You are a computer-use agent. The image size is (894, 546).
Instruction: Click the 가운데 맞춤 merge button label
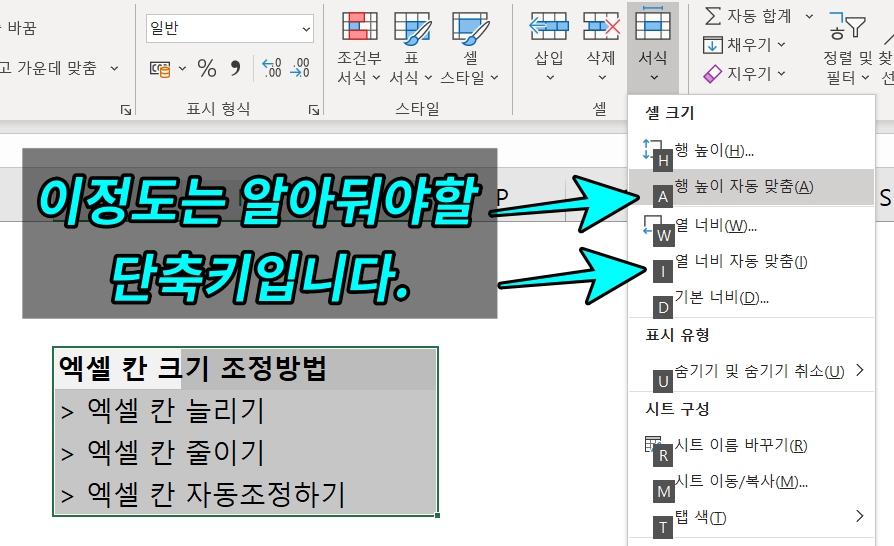coord(56,68)
